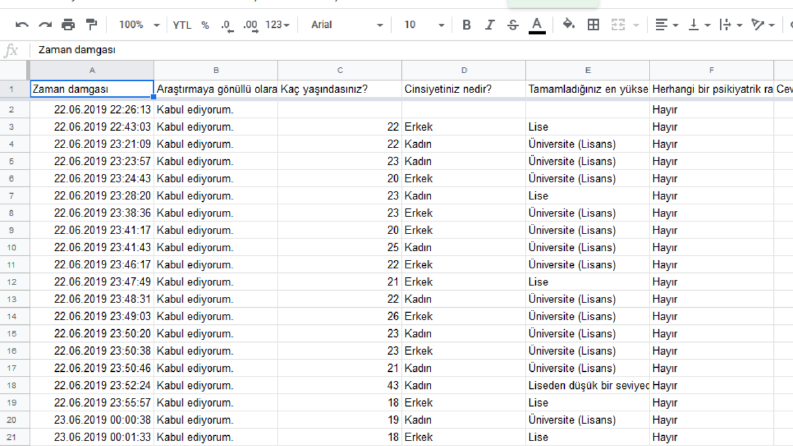The width and height of the screenshot is (793, 446).
Task: Select timestamp '23.06.2019 00:00:38'
Action: [x=92, y=420]
